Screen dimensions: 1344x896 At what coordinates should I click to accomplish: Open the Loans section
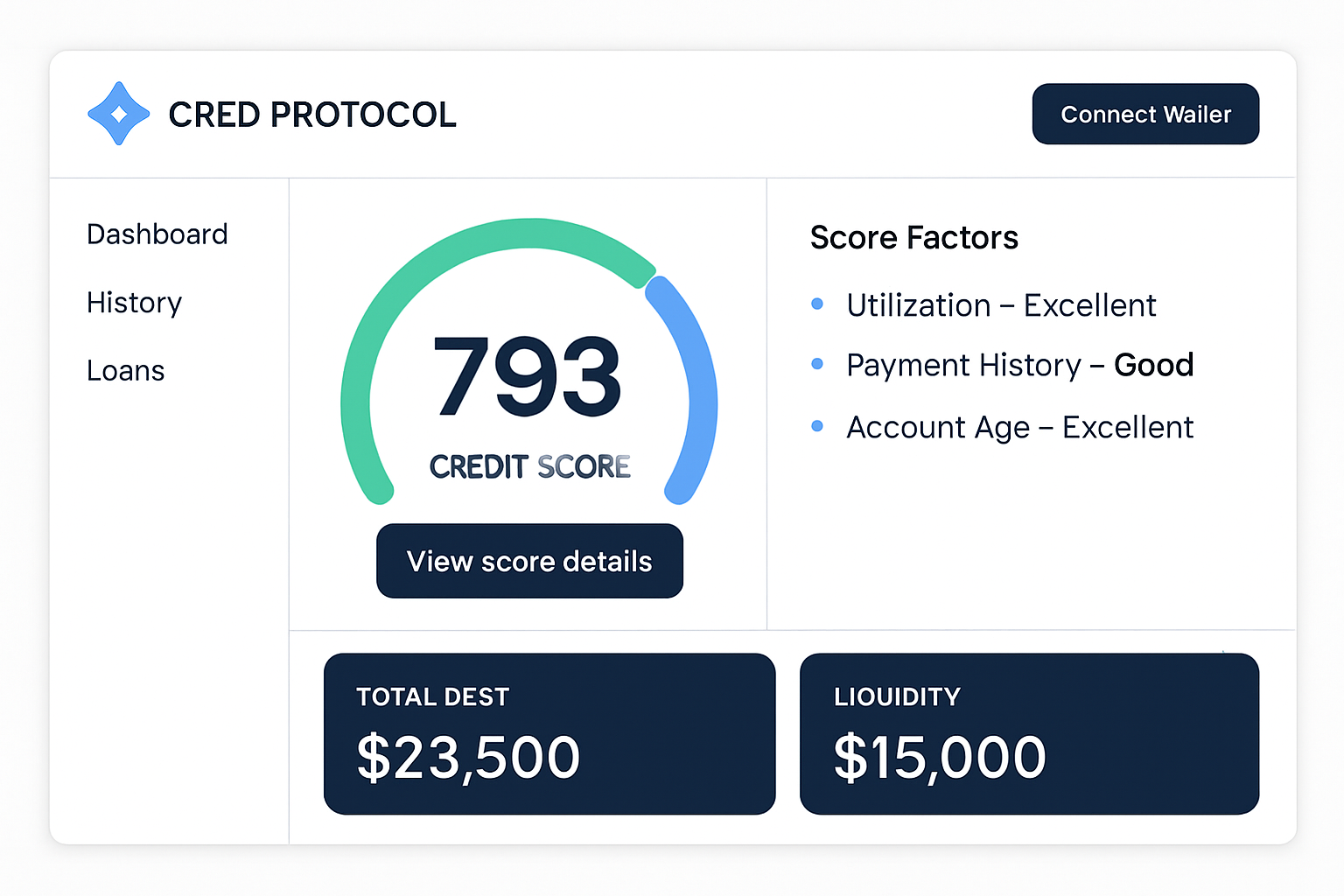click(x=125, y=370)
